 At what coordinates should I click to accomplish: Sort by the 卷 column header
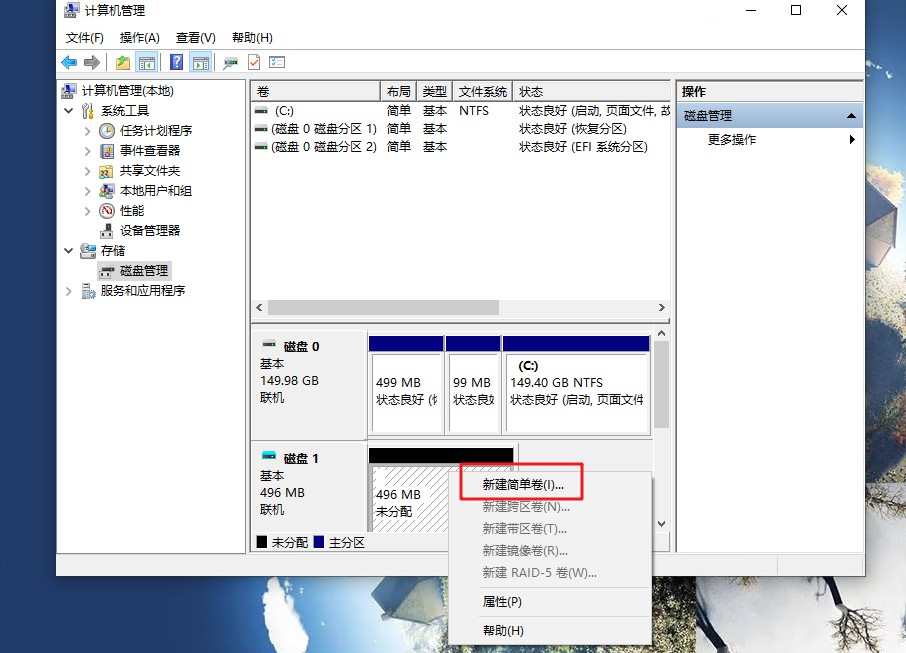tap(315, 91)
